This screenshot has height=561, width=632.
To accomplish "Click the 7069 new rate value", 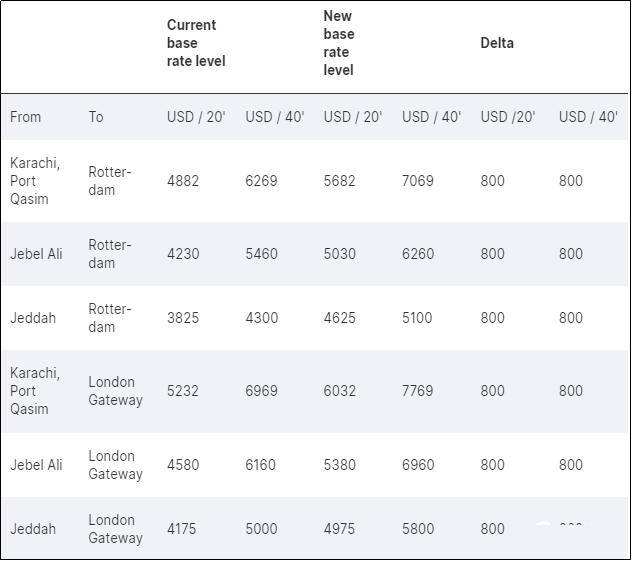I will (x=418, y=181).
